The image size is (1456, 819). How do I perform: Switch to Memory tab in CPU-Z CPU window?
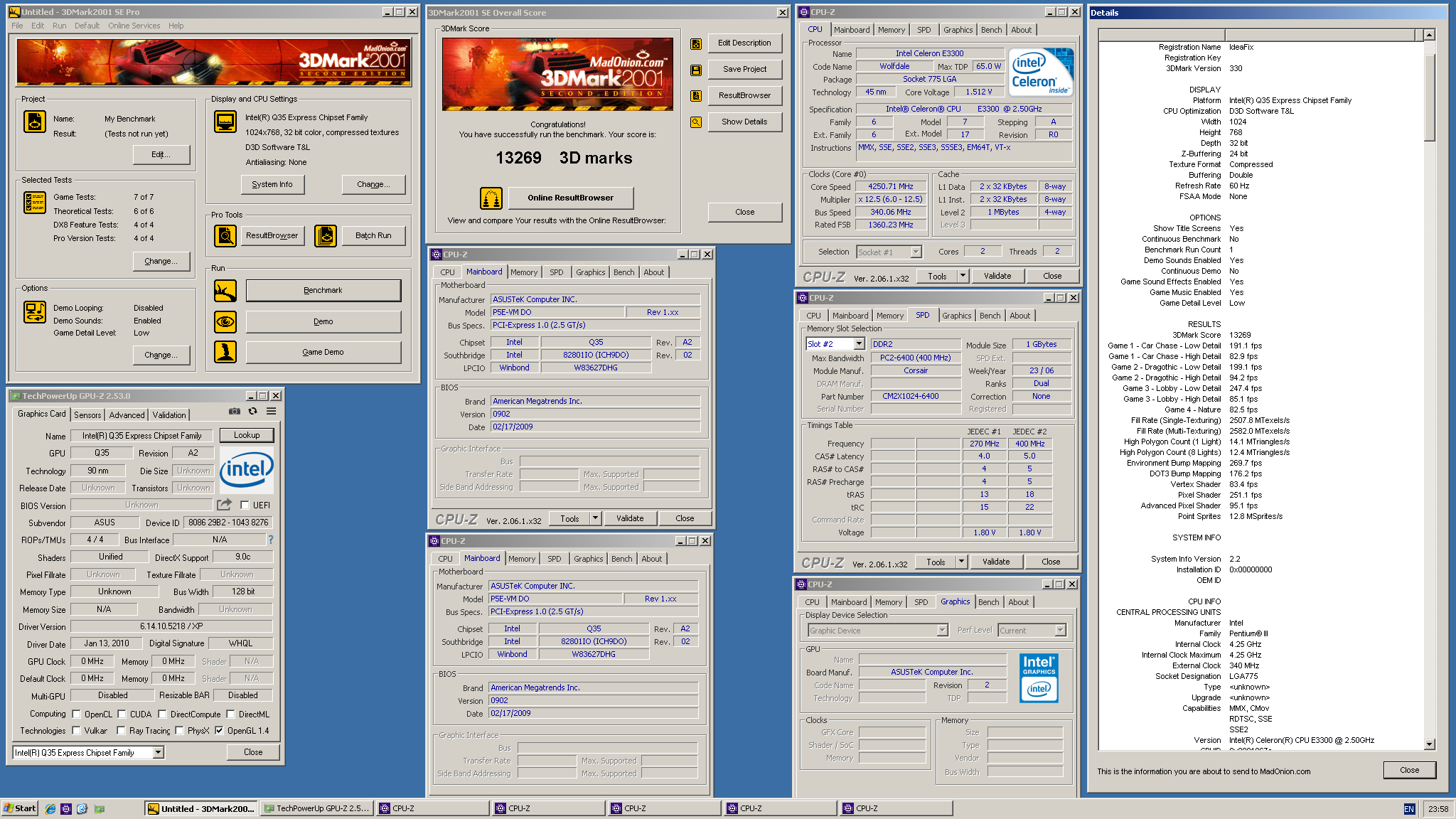pos(891,30)
